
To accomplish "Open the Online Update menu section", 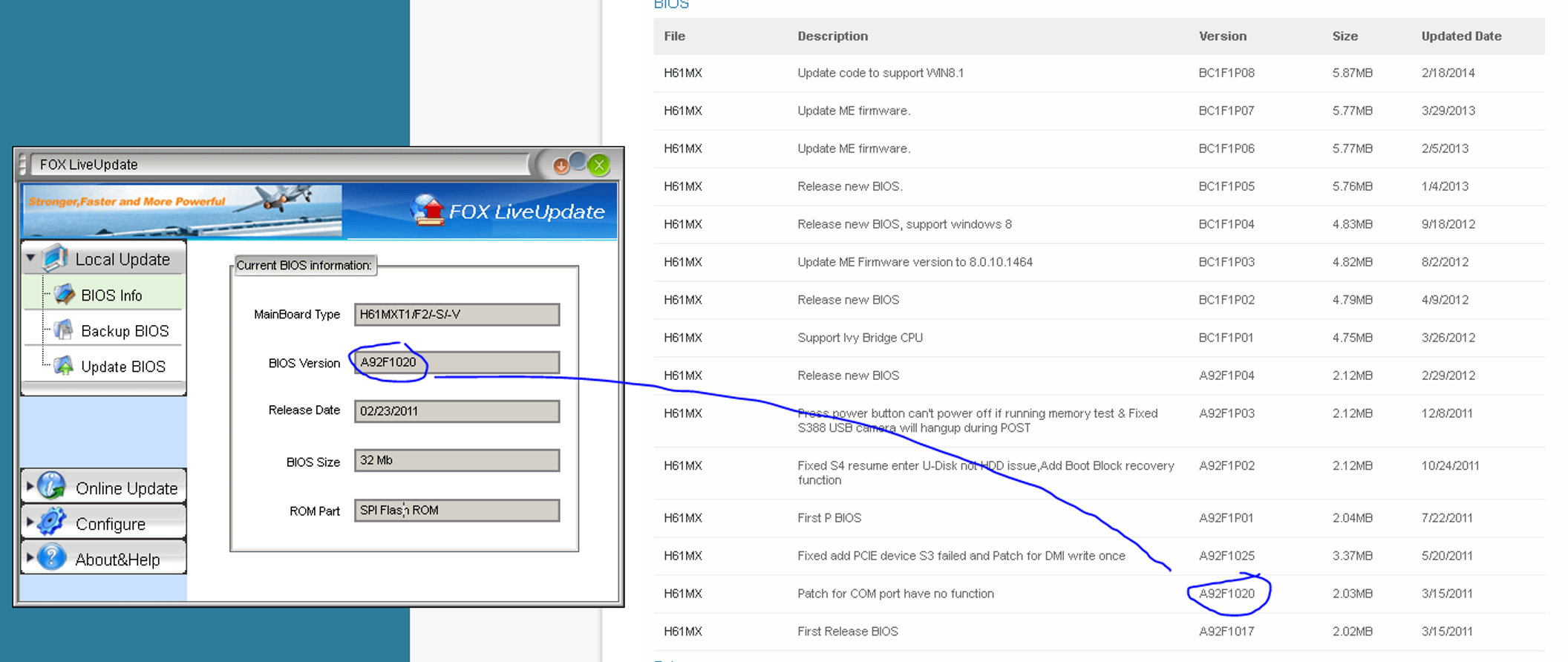I will click(103, 487).
